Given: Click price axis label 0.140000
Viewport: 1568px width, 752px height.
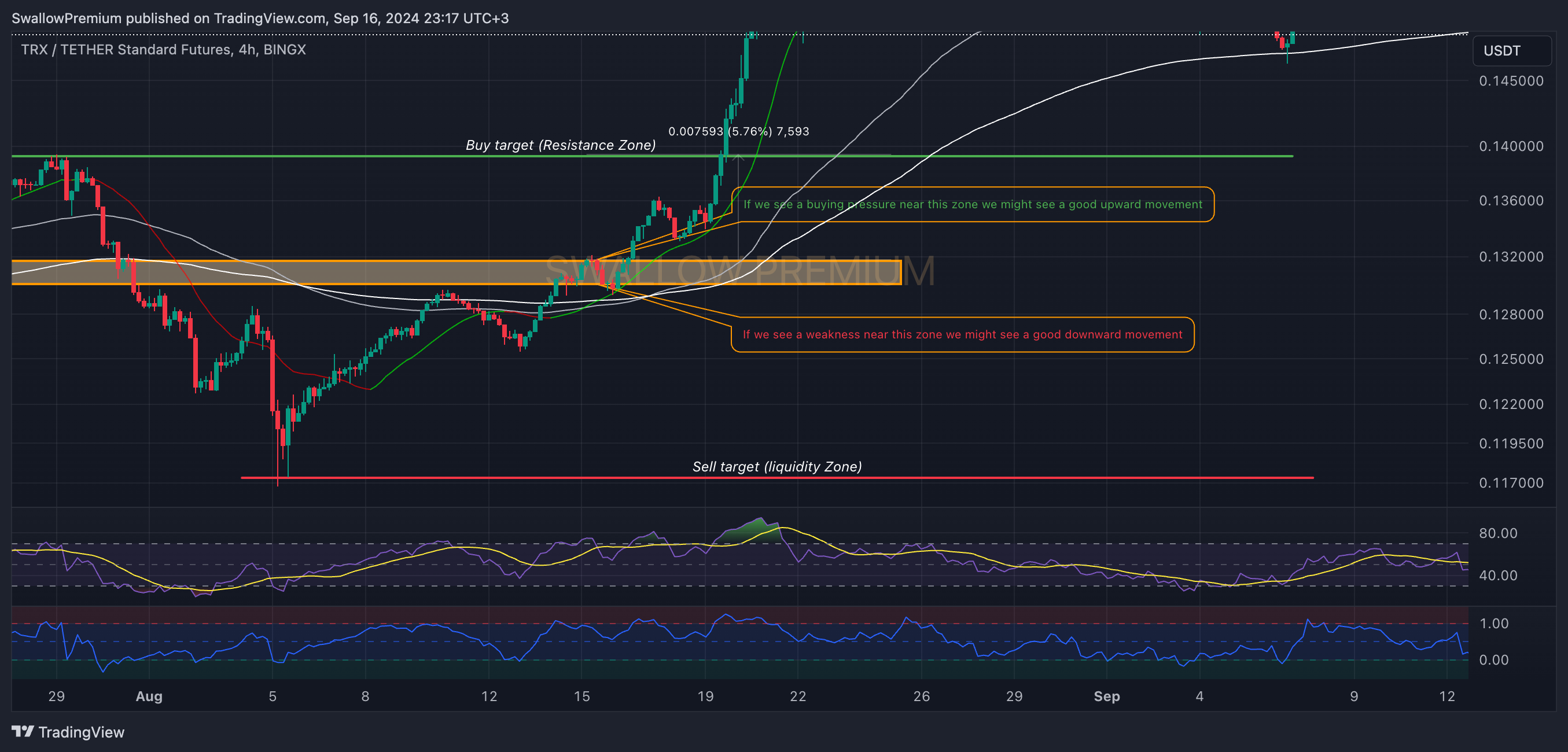Looking at the screenshot, I should [x=1511, y=146].
